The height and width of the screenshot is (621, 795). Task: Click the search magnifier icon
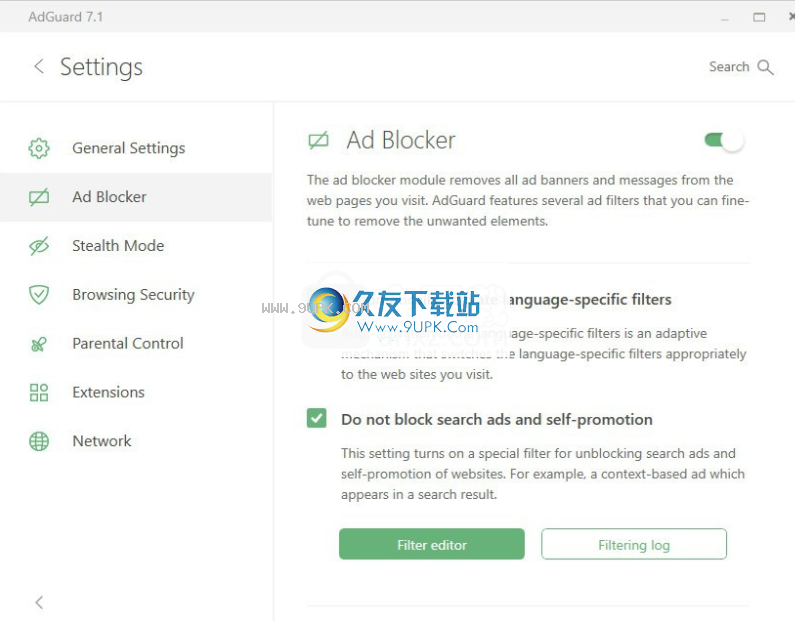pyautogui.click(x=765, y=67)
